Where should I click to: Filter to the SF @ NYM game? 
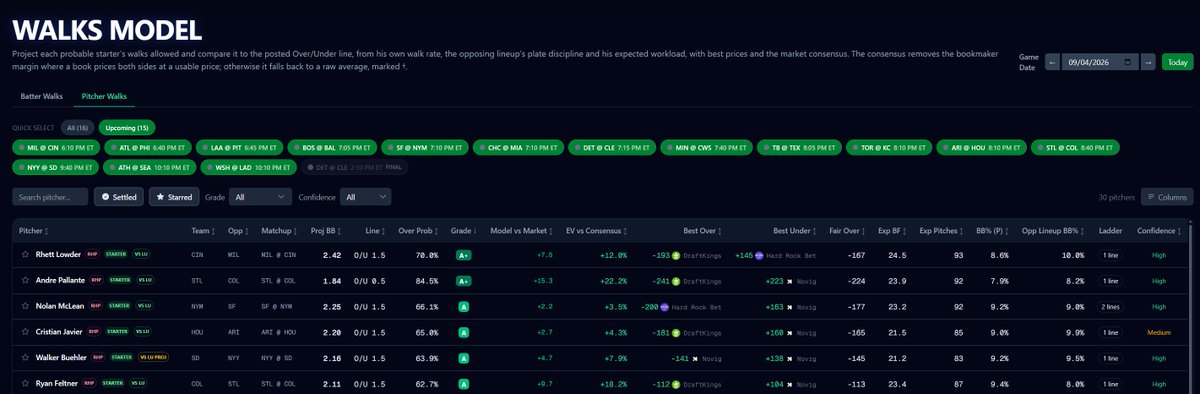(425, 147)
